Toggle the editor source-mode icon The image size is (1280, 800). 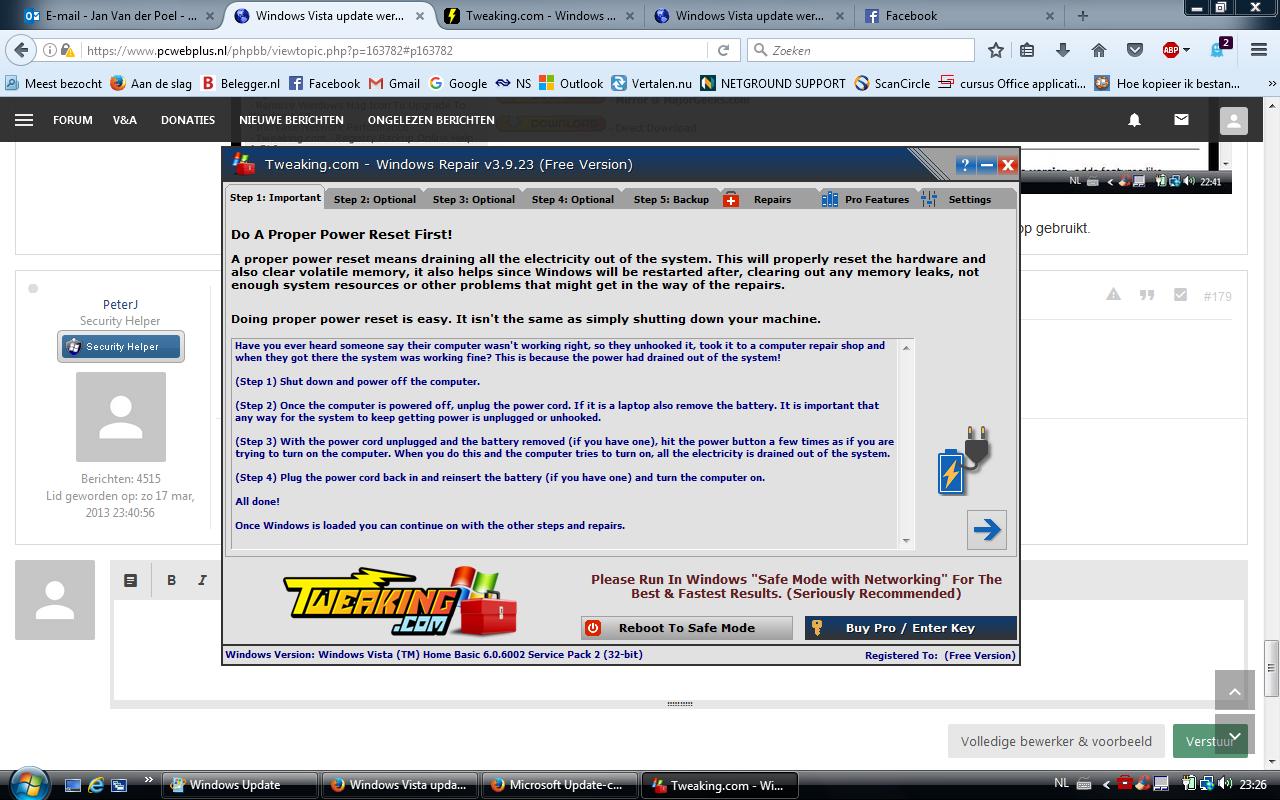(130, 580)
